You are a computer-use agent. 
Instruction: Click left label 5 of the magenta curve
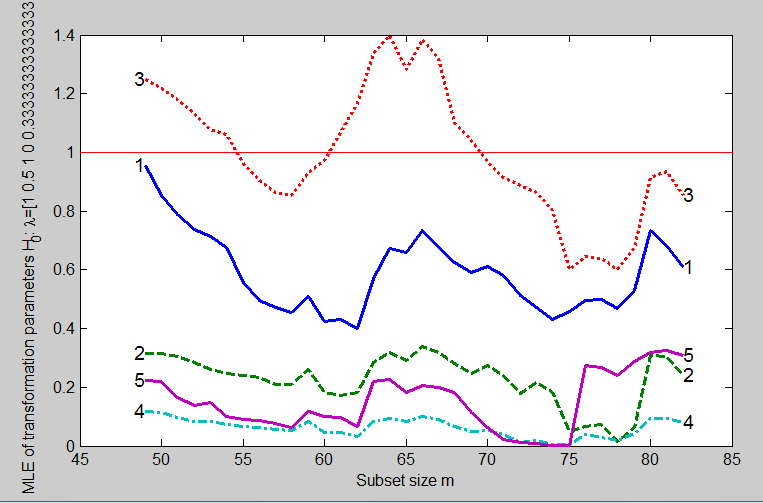pyautogui.click(x=140, y=381)
